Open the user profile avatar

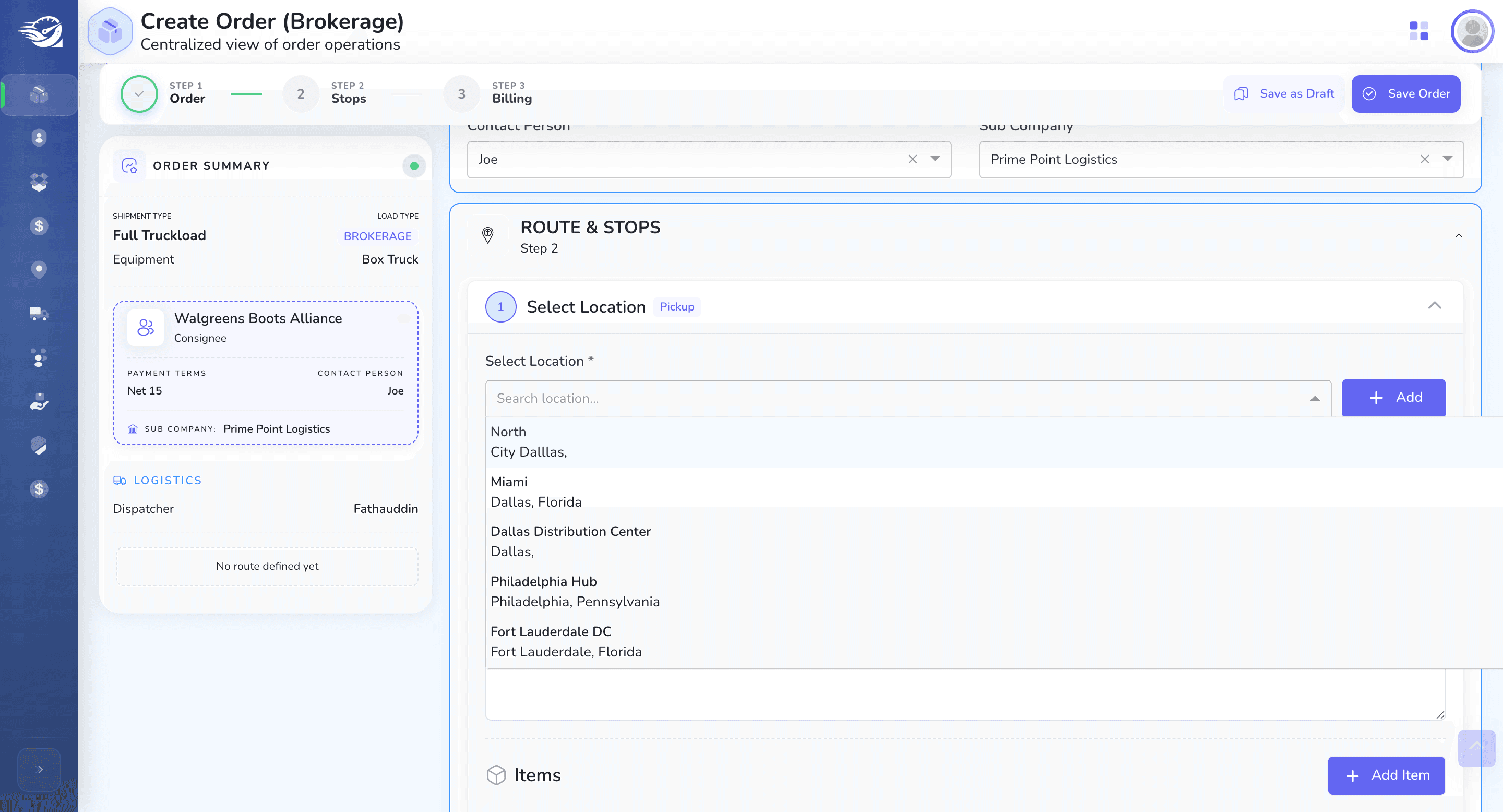click(x=1472, y=31)
